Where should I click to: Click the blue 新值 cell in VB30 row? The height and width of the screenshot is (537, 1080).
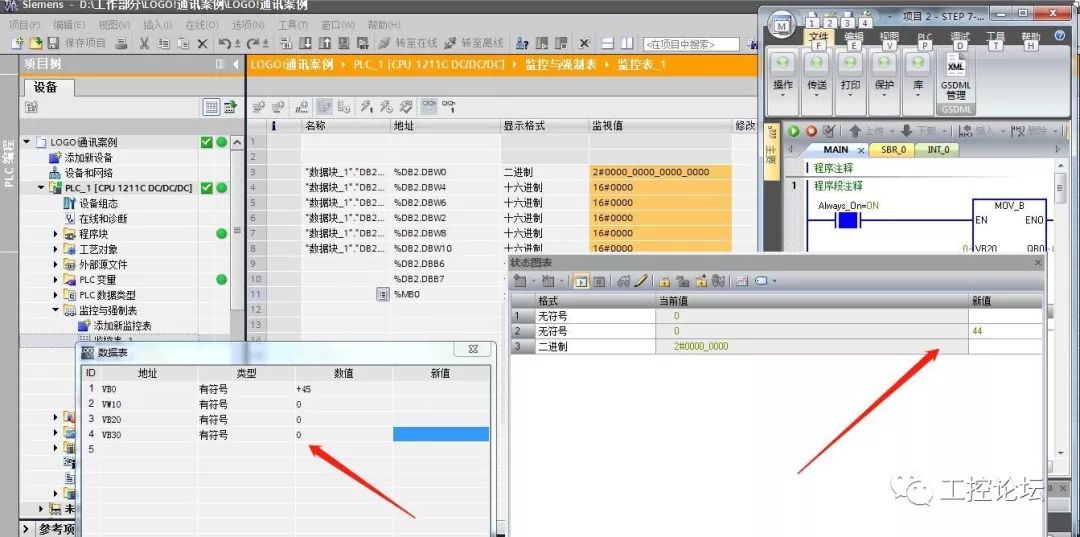pyautogui.click(x=441, y=434)
